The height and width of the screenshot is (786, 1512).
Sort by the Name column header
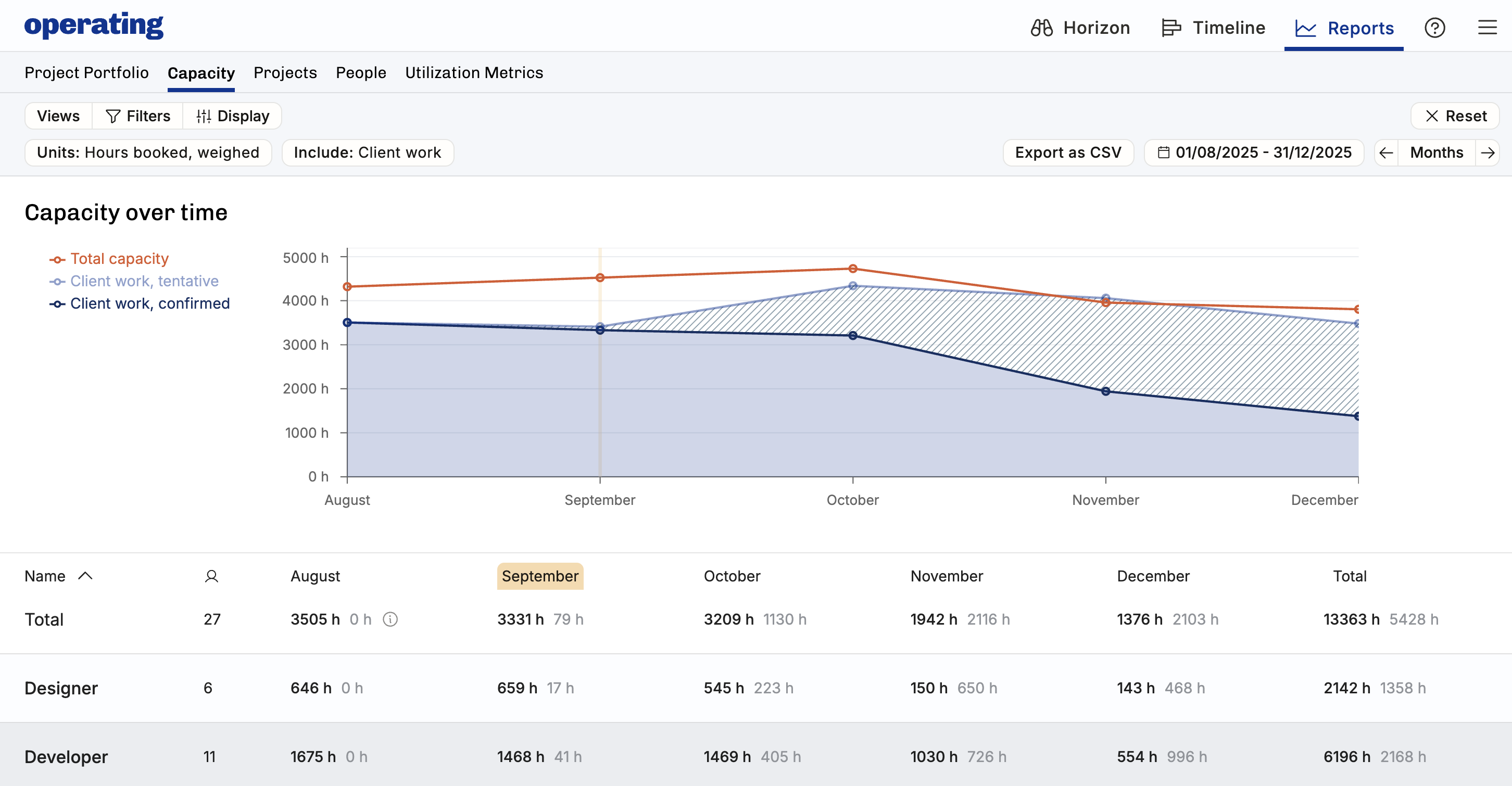58,576
